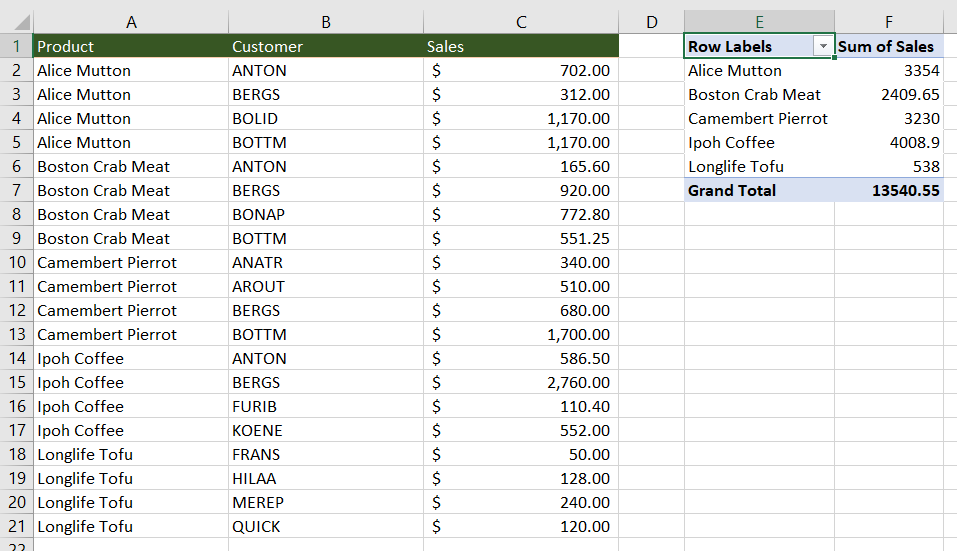This screenshot has width=957, height=551.
Task: Open the Row Labels filter dropdown
Action: coord(823,47)
